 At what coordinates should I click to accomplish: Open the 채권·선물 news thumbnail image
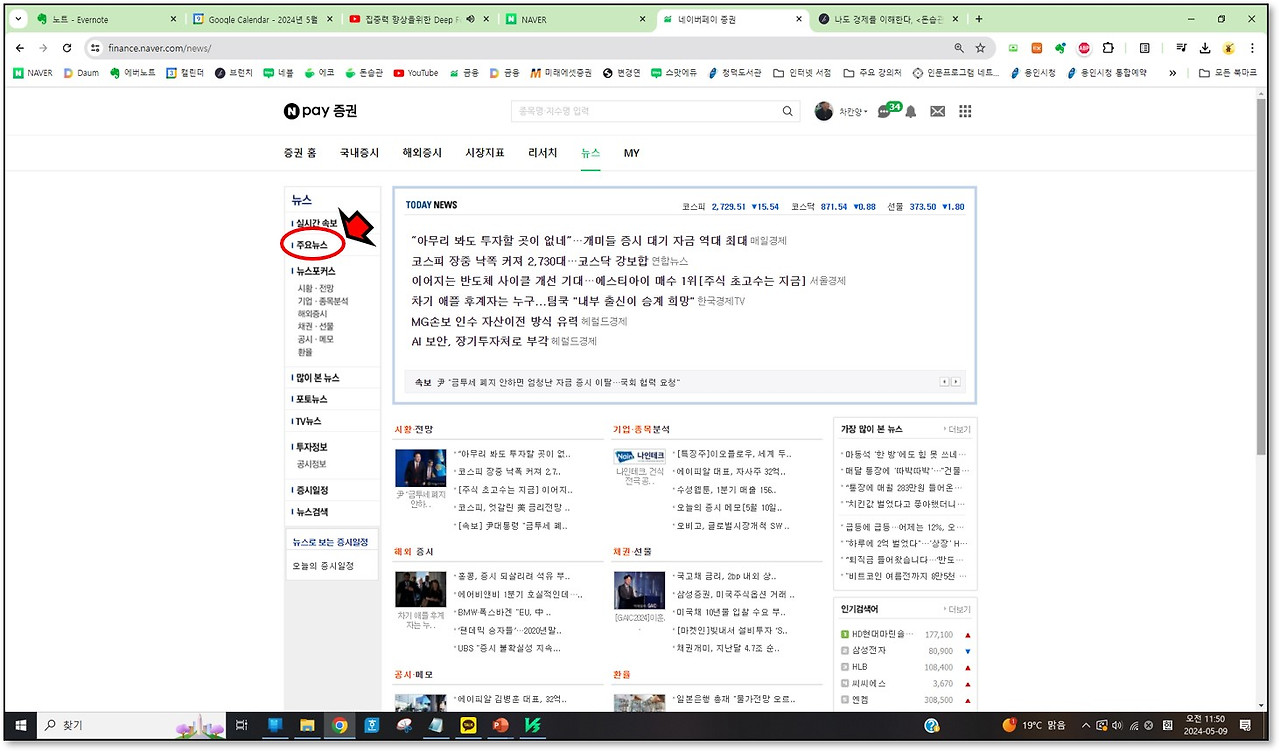[x=640, y=590]
